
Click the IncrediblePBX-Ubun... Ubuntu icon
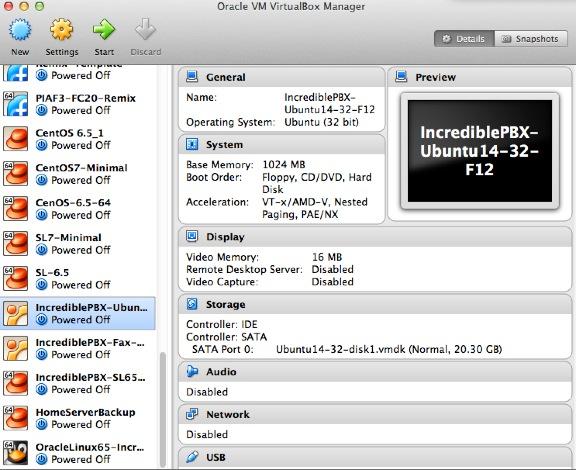(x=15, y=313)
